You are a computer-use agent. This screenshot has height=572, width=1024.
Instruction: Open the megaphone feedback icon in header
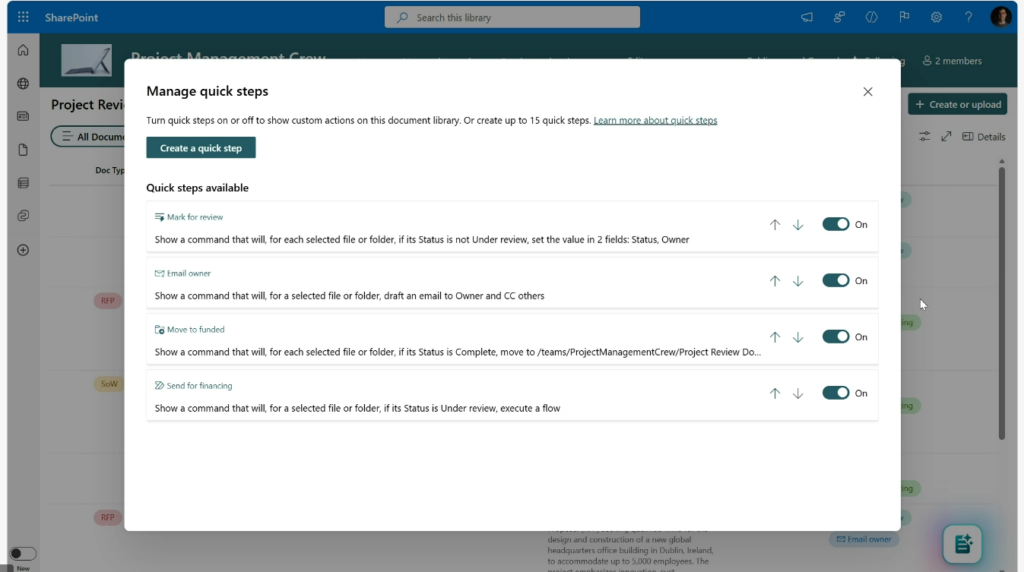point(807,18)
